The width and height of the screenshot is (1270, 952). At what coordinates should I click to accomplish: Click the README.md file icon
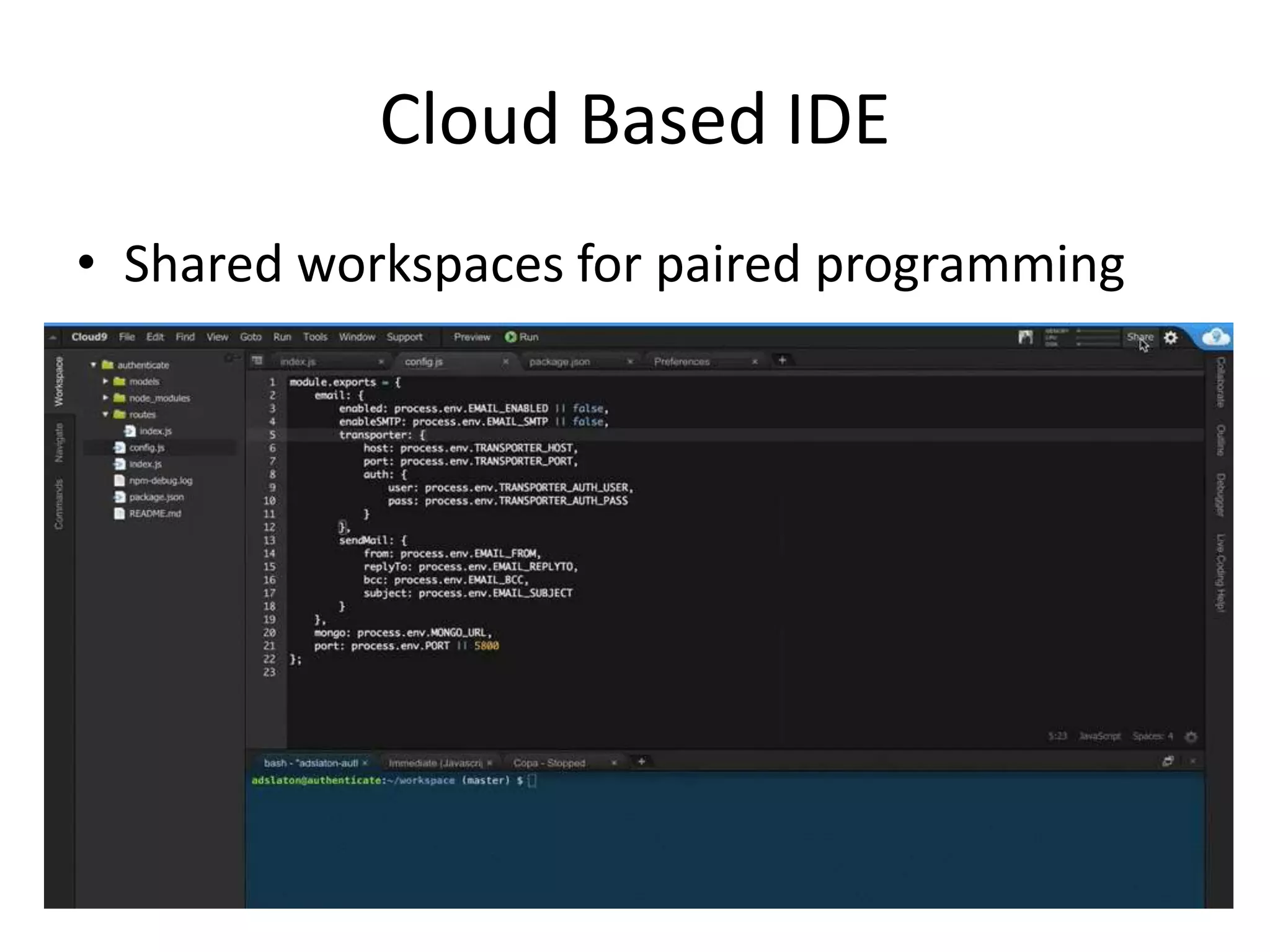click(120, 513)
